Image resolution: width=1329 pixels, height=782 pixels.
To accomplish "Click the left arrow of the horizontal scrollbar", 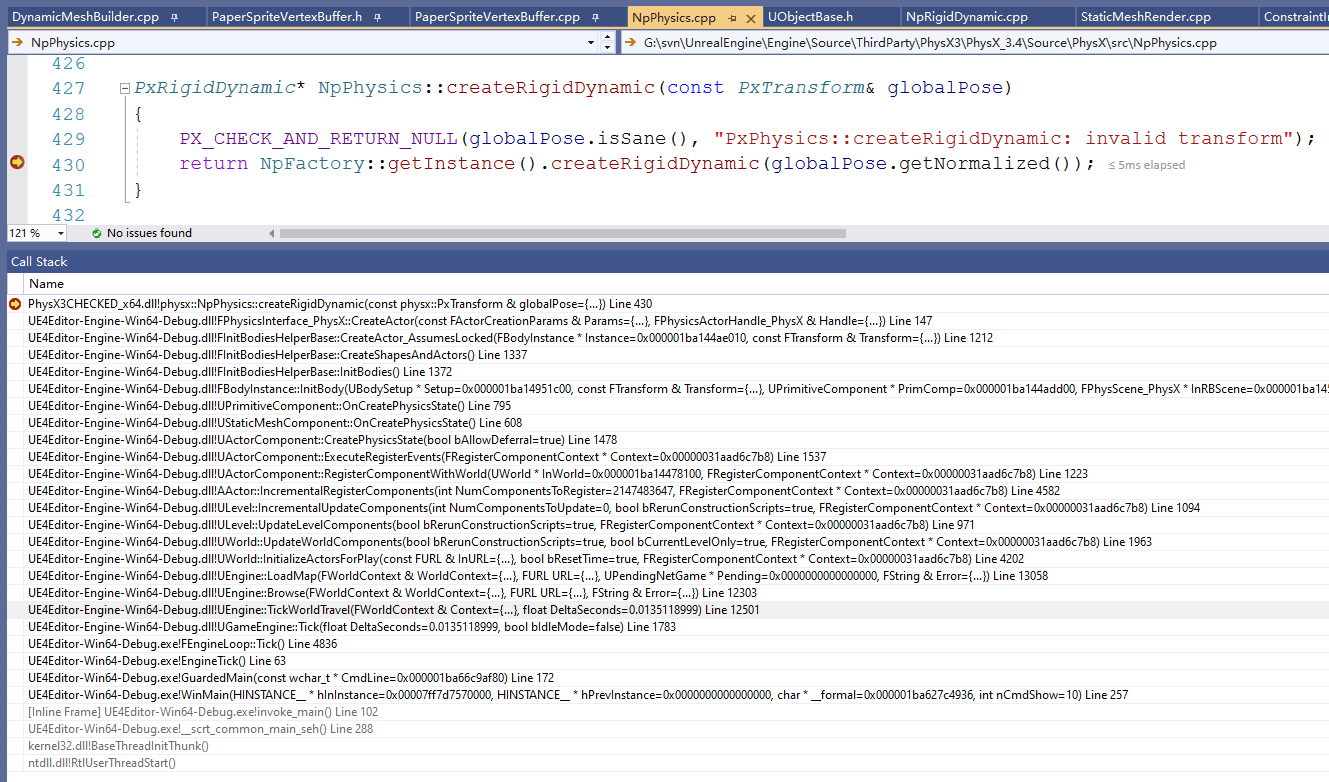I will (273, 233).
